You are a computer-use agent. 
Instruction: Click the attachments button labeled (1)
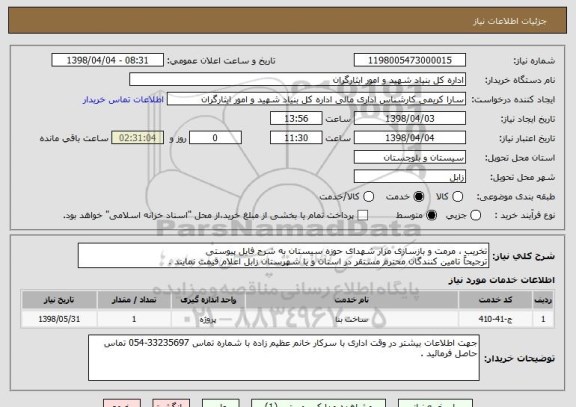[x=318, y=403]
